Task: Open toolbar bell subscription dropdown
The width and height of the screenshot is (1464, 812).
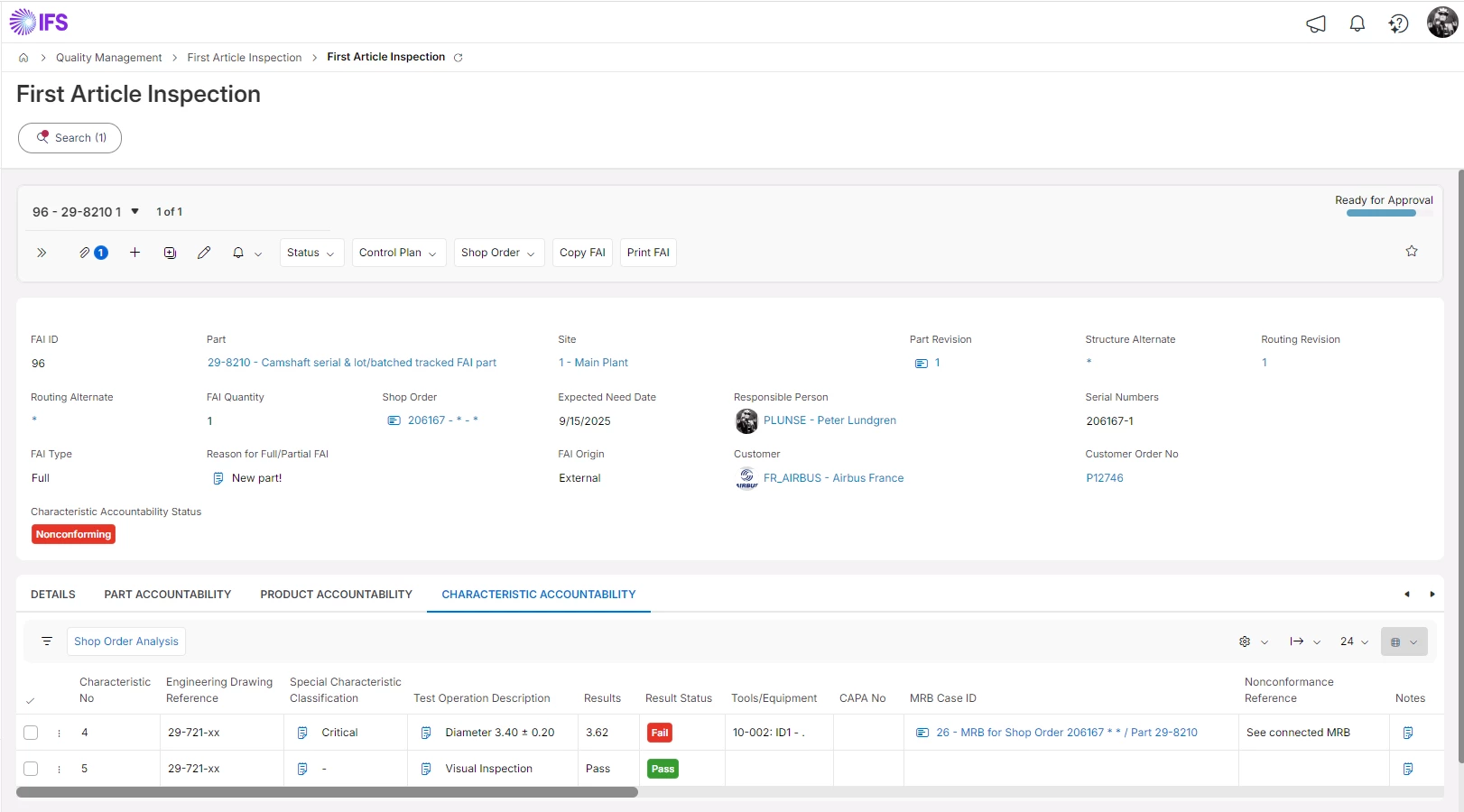Action: (247, 254)
